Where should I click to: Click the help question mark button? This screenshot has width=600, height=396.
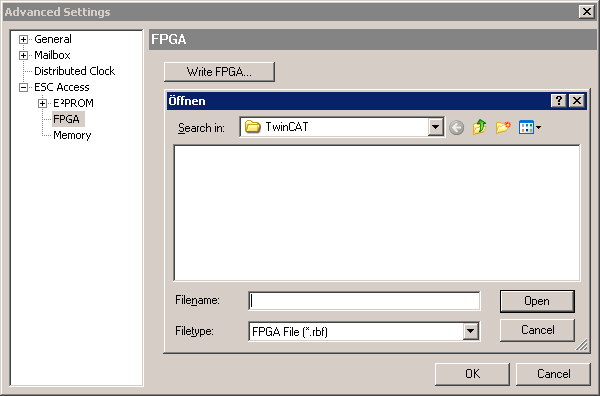(x=559, y=101)
